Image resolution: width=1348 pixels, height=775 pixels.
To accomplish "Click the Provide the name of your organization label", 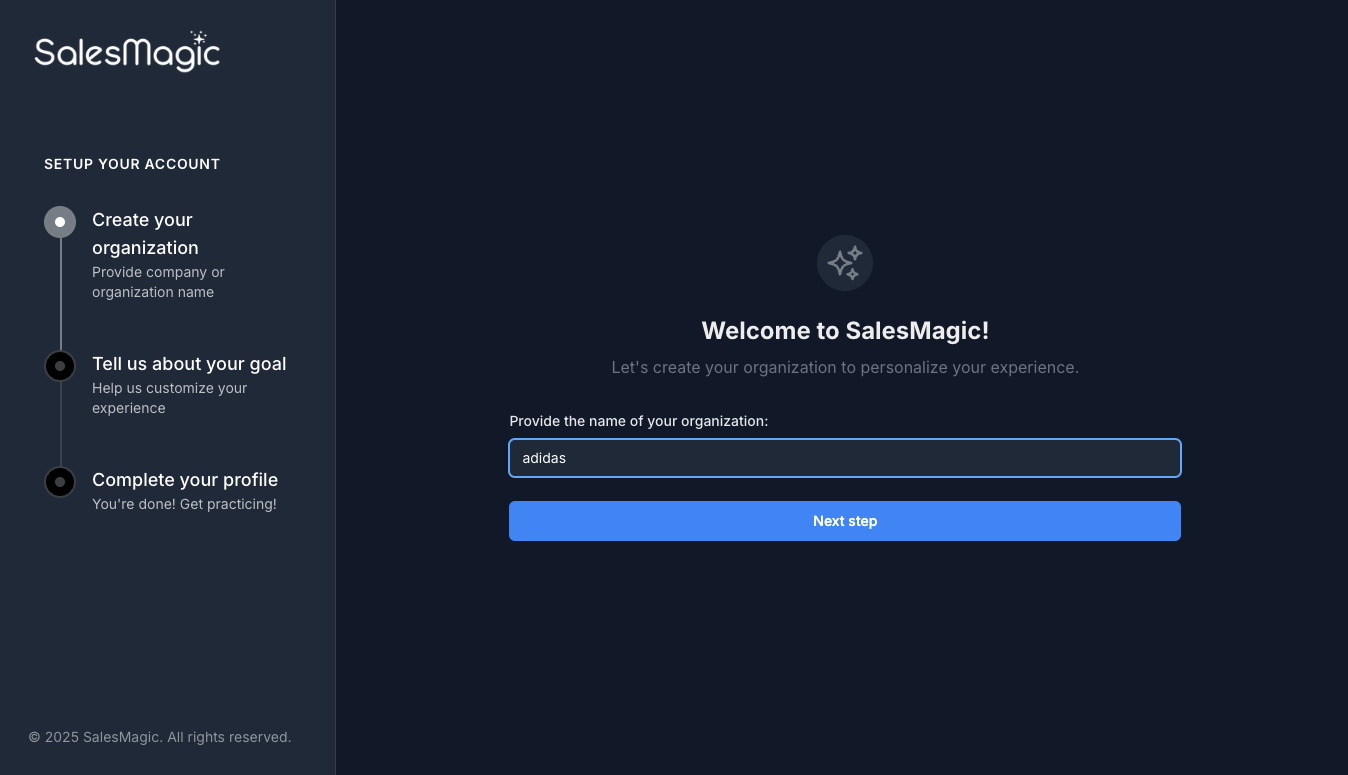I will tap(639, 421).
